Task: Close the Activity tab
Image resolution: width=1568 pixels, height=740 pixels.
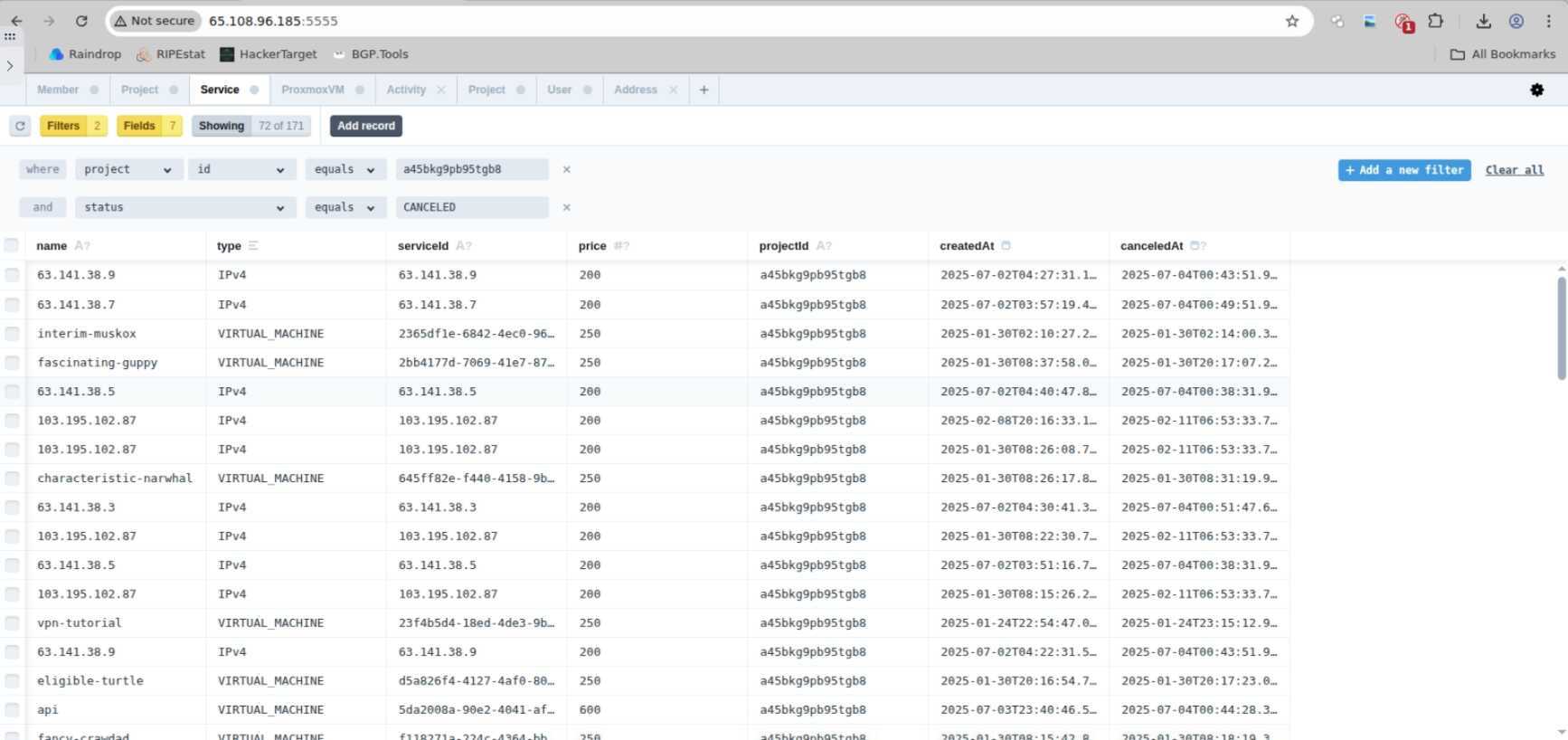Action: [x=441, y=90]
